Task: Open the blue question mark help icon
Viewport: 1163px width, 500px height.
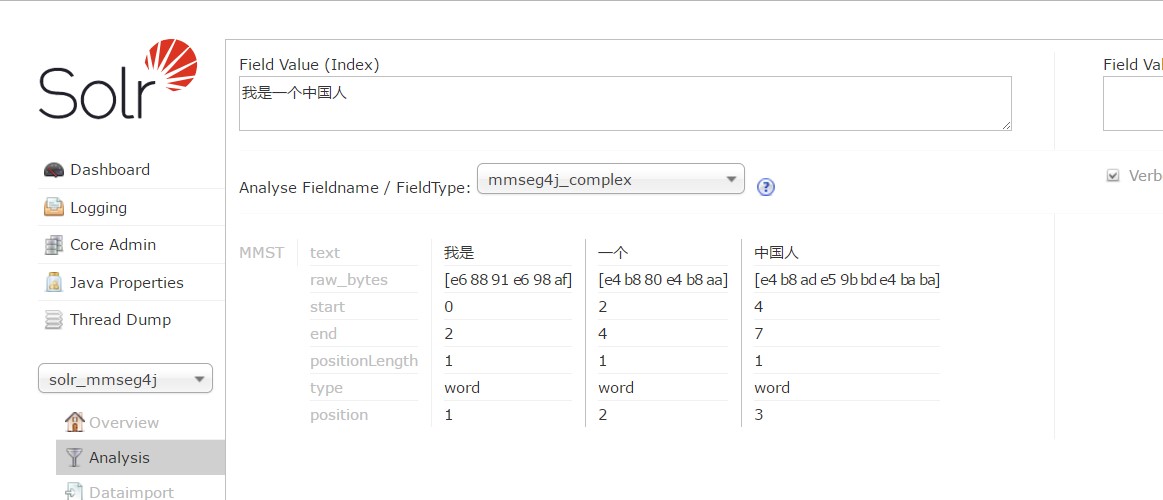Action: tap(765, 187)
